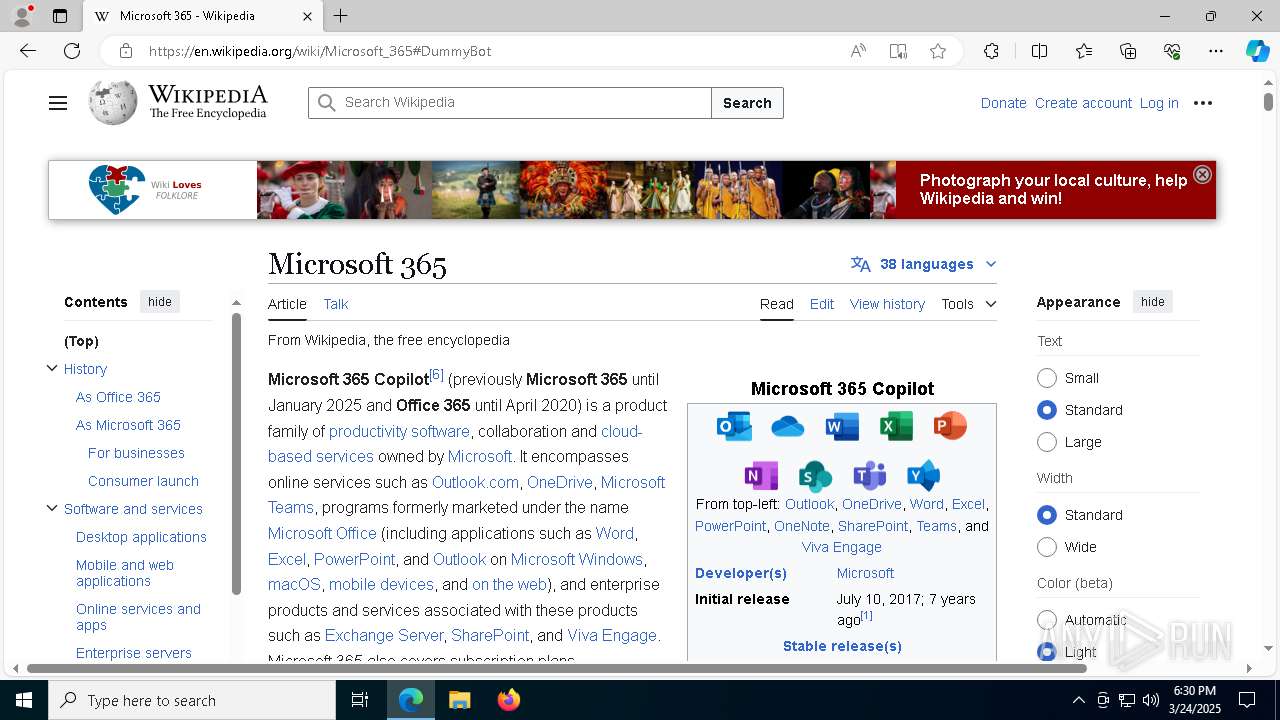Open the Edge profile avatar icon
The image size is (1280, 720).
click(x=21, y=16)
